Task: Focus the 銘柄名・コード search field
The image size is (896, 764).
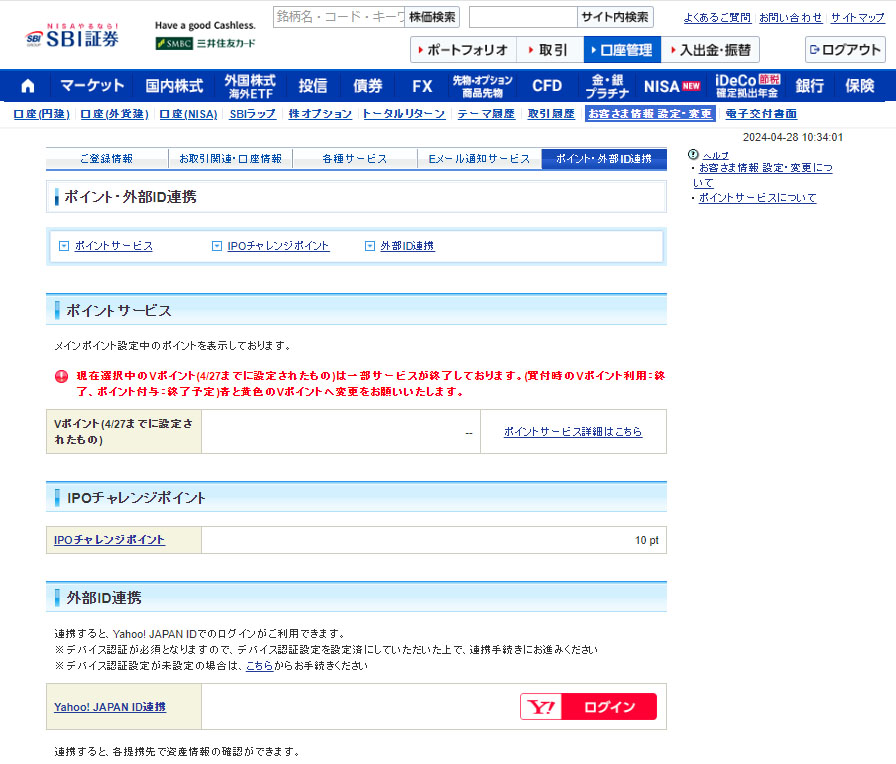Action: (x=338, y=17)
